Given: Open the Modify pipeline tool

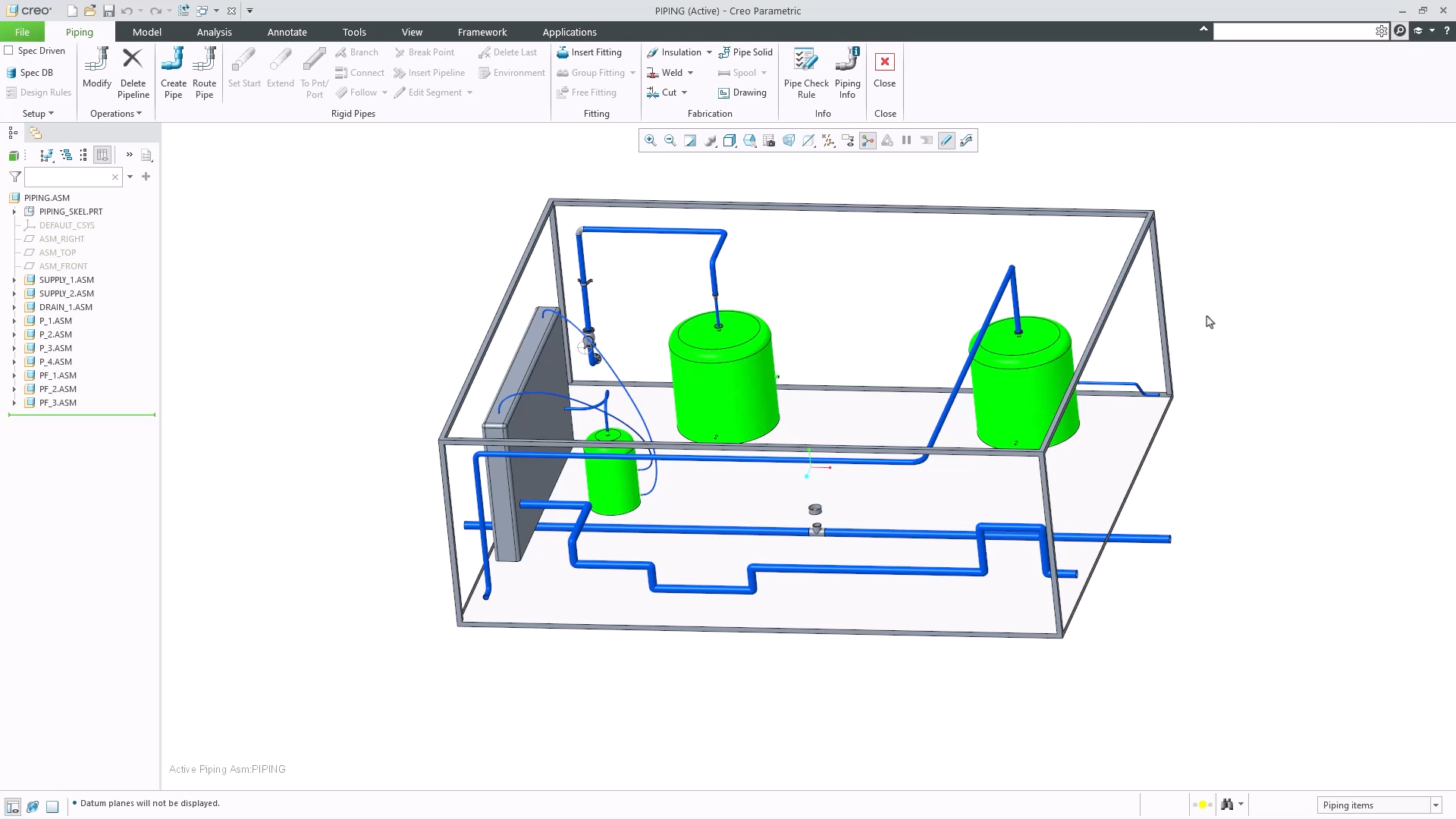Looking at the screenshot, I should click(x=97, y=68).
